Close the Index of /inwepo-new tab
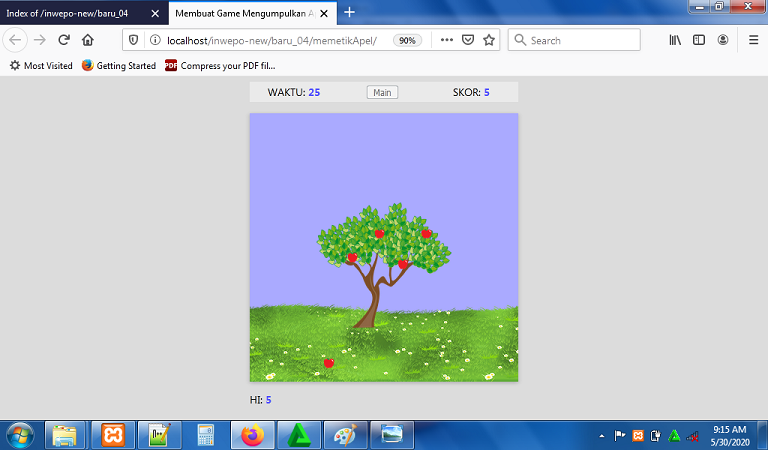Image resolution: width=768 pixels, height=450 pixels. tap(155, 14)
